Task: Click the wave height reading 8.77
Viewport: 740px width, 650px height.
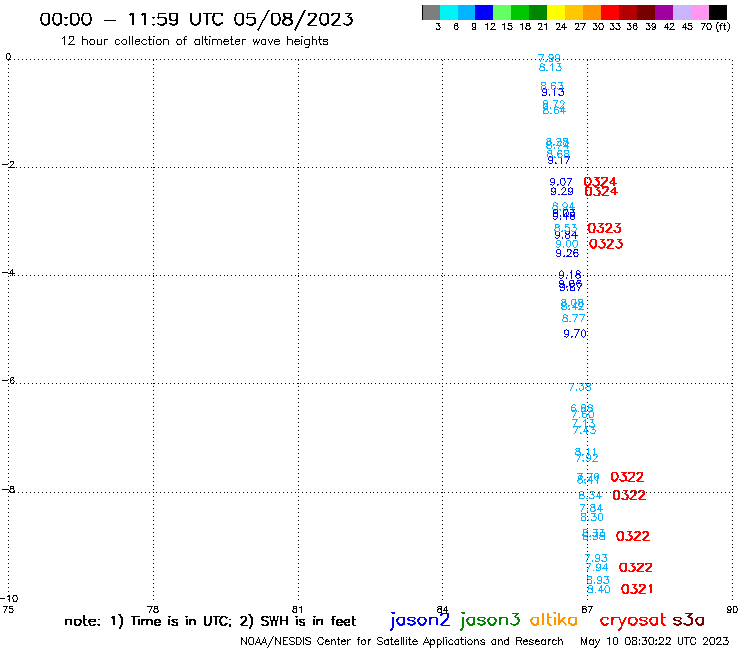Action: [x=573, y=319]
